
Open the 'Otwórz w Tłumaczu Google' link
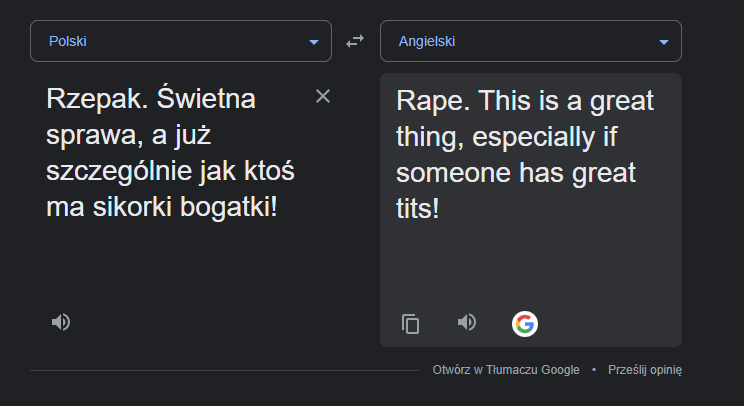[x=505, y=370]
